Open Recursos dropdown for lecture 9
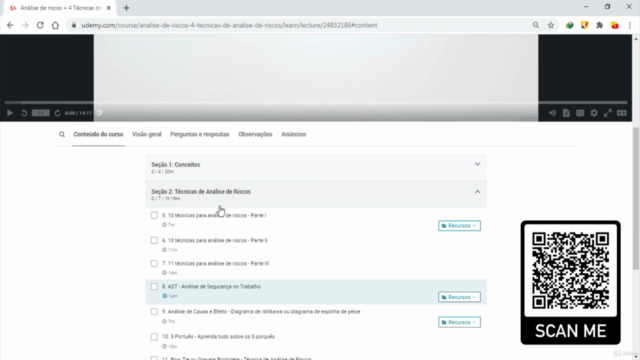 click(459, 322)
